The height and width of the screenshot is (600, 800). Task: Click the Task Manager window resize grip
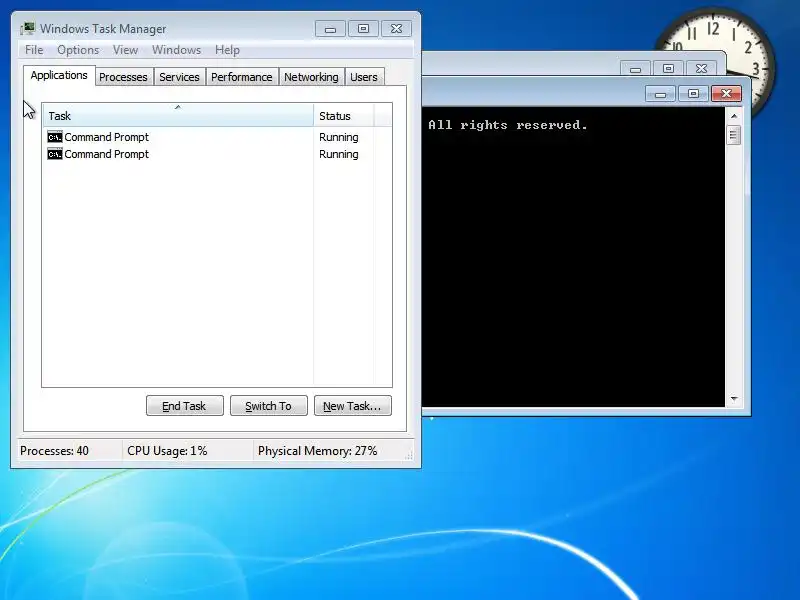tap(409, 456)
